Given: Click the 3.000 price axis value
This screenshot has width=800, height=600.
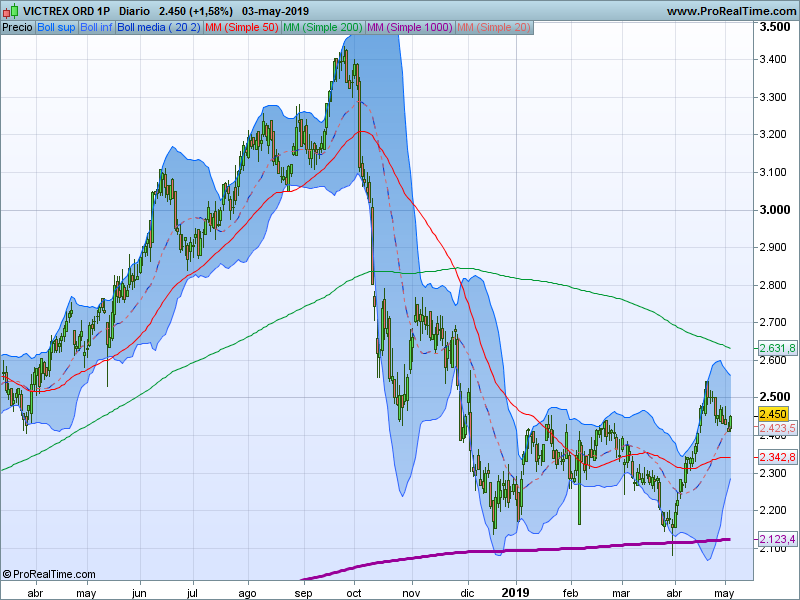Looking at the screenshot, I should tap(774, 210).
